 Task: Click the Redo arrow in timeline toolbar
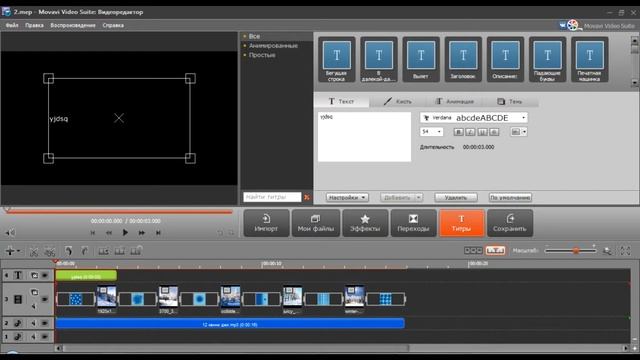click(84, 251)
